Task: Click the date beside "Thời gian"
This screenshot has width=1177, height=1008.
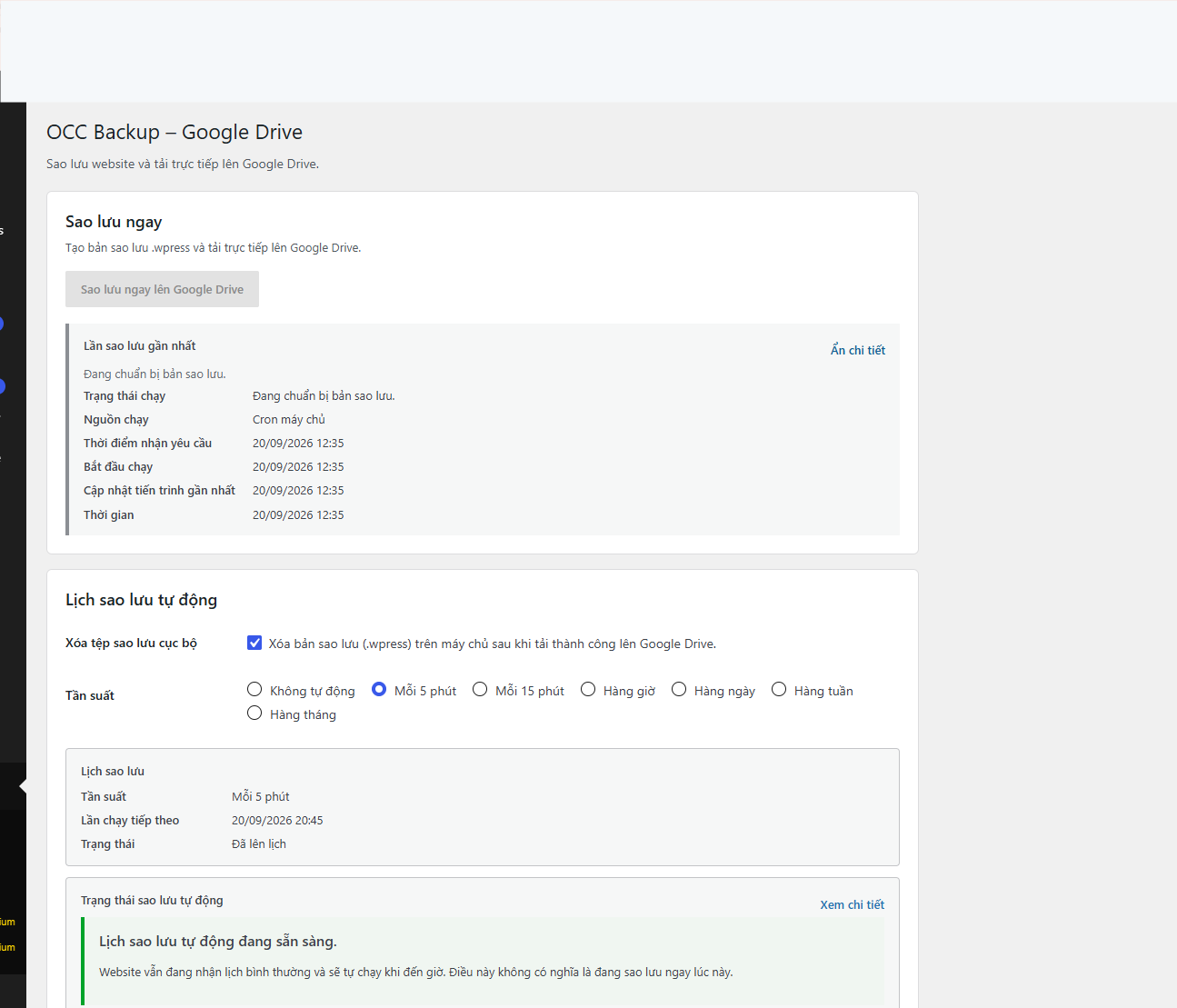Action: tap(298, 514)
